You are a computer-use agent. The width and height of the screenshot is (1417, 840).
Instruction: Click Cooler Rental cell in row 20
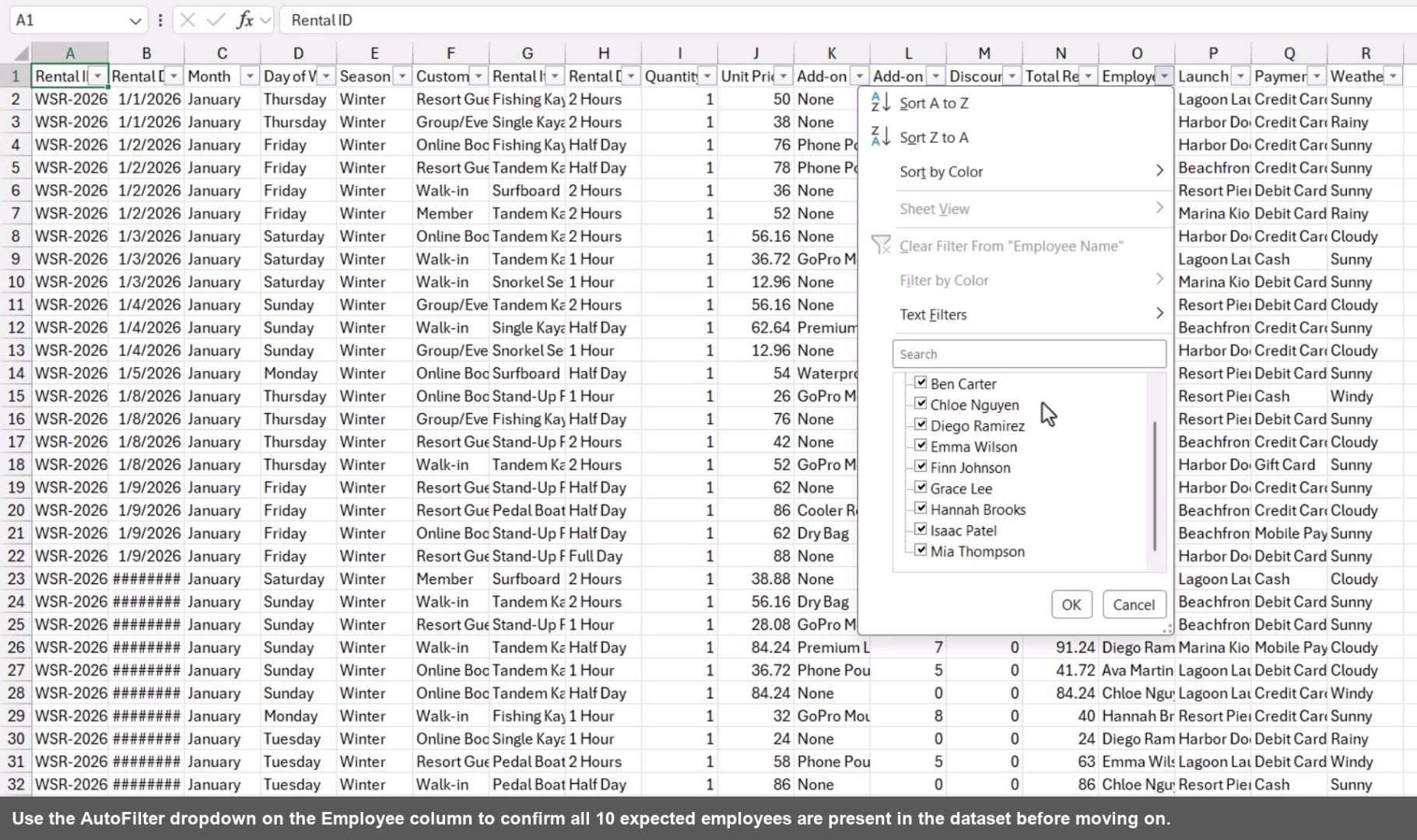point(826,510)
